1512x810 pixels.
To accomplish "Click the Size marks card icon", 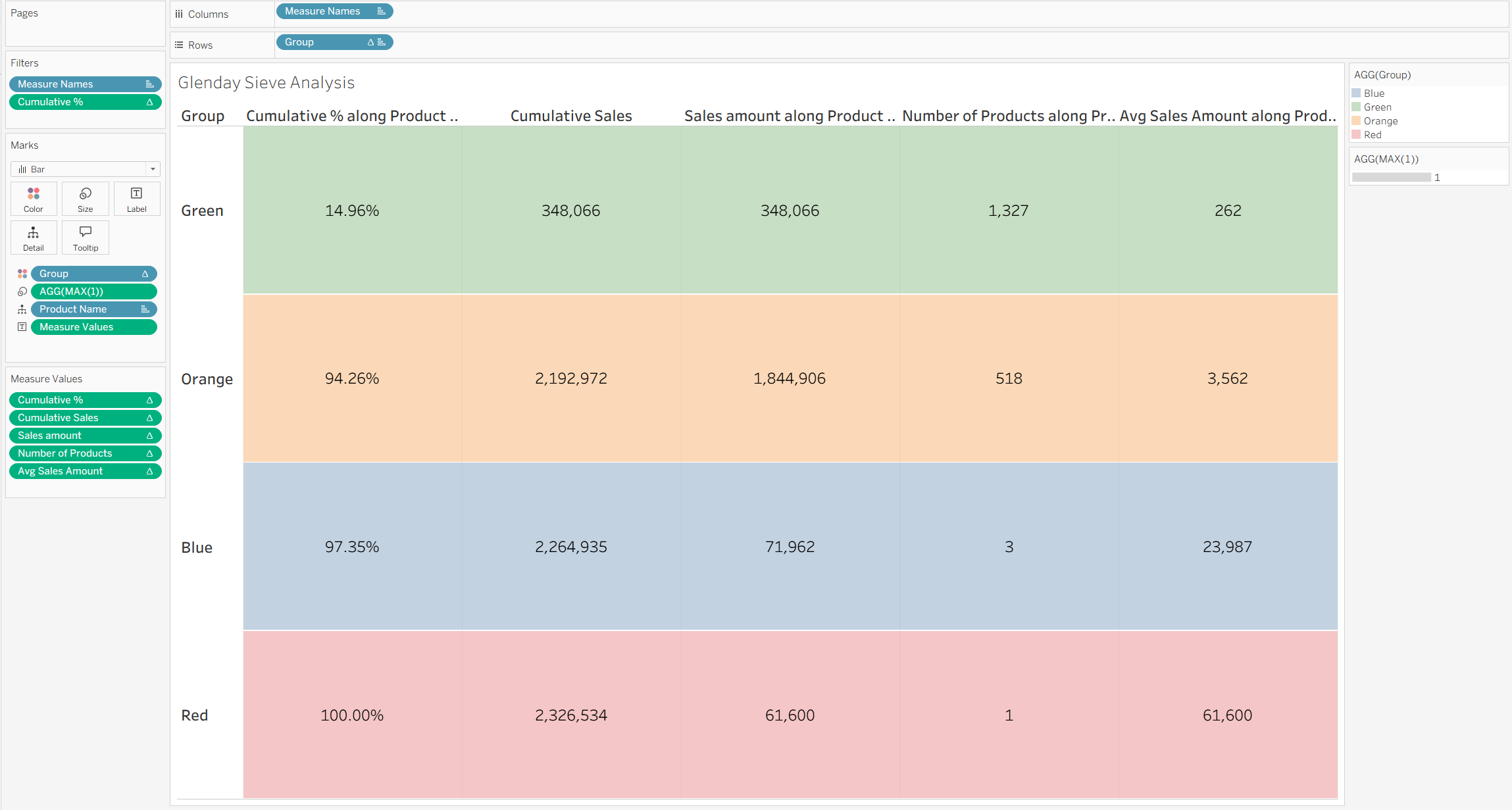I will point(86,198).
